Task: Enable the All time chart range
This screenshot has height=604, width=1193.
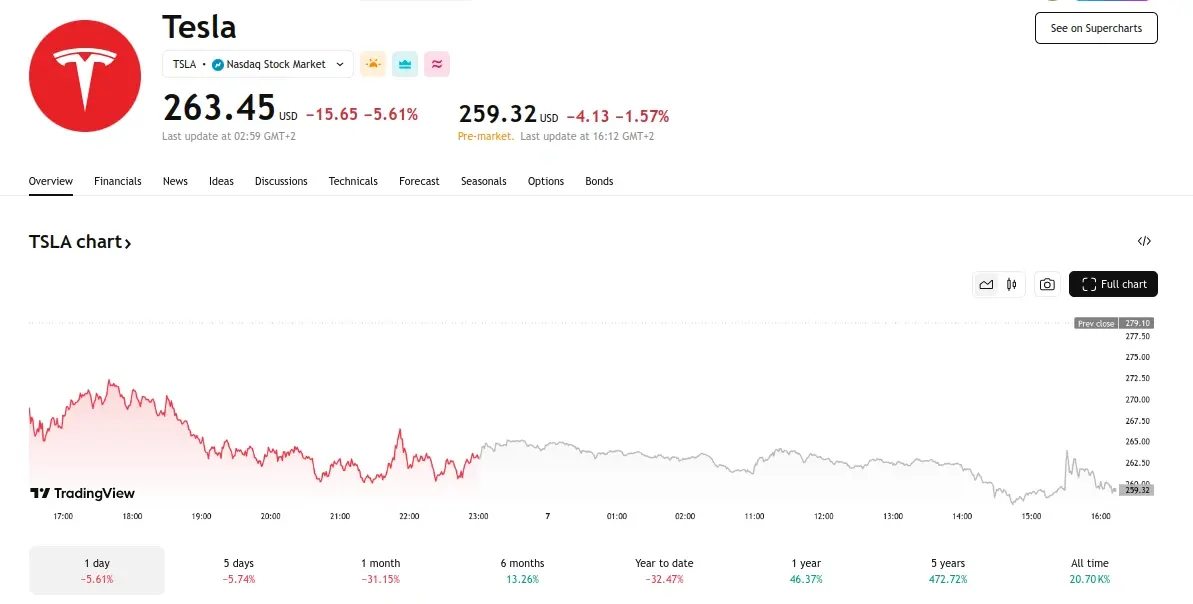Action: point(1089,570)
